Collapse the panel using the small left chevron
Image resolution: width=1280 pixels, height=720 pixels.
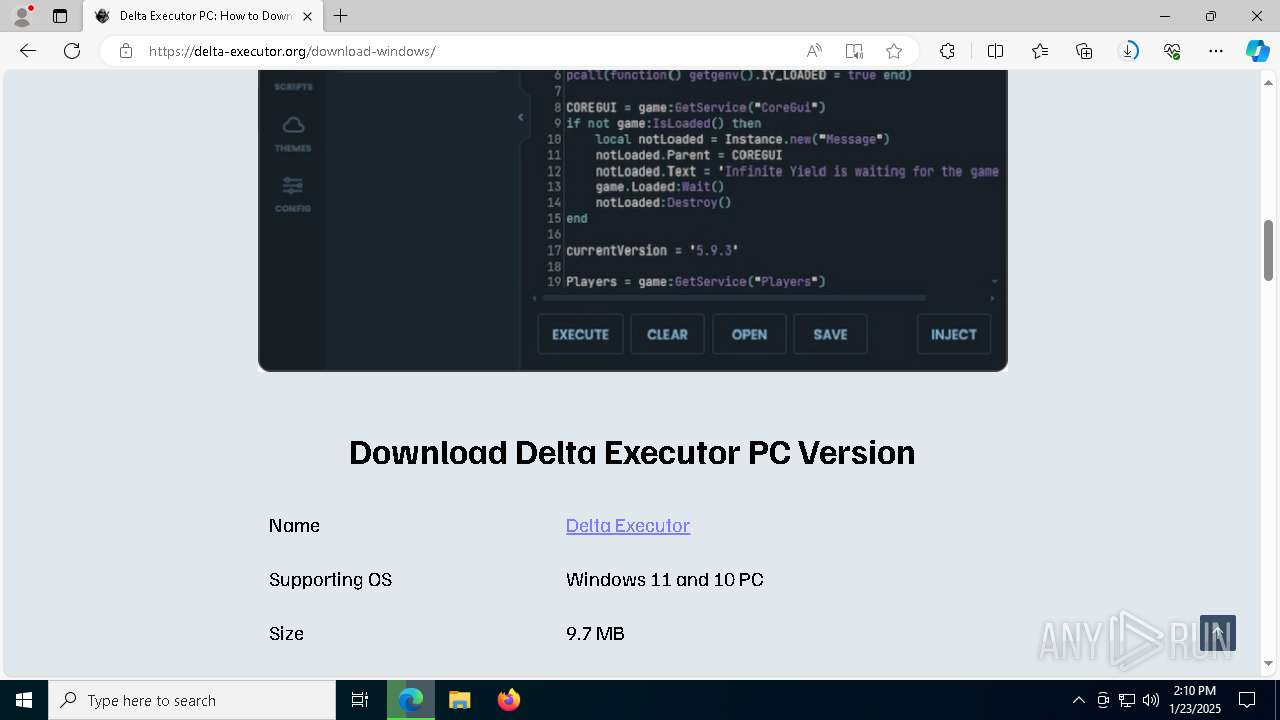(x=520, y=118)
